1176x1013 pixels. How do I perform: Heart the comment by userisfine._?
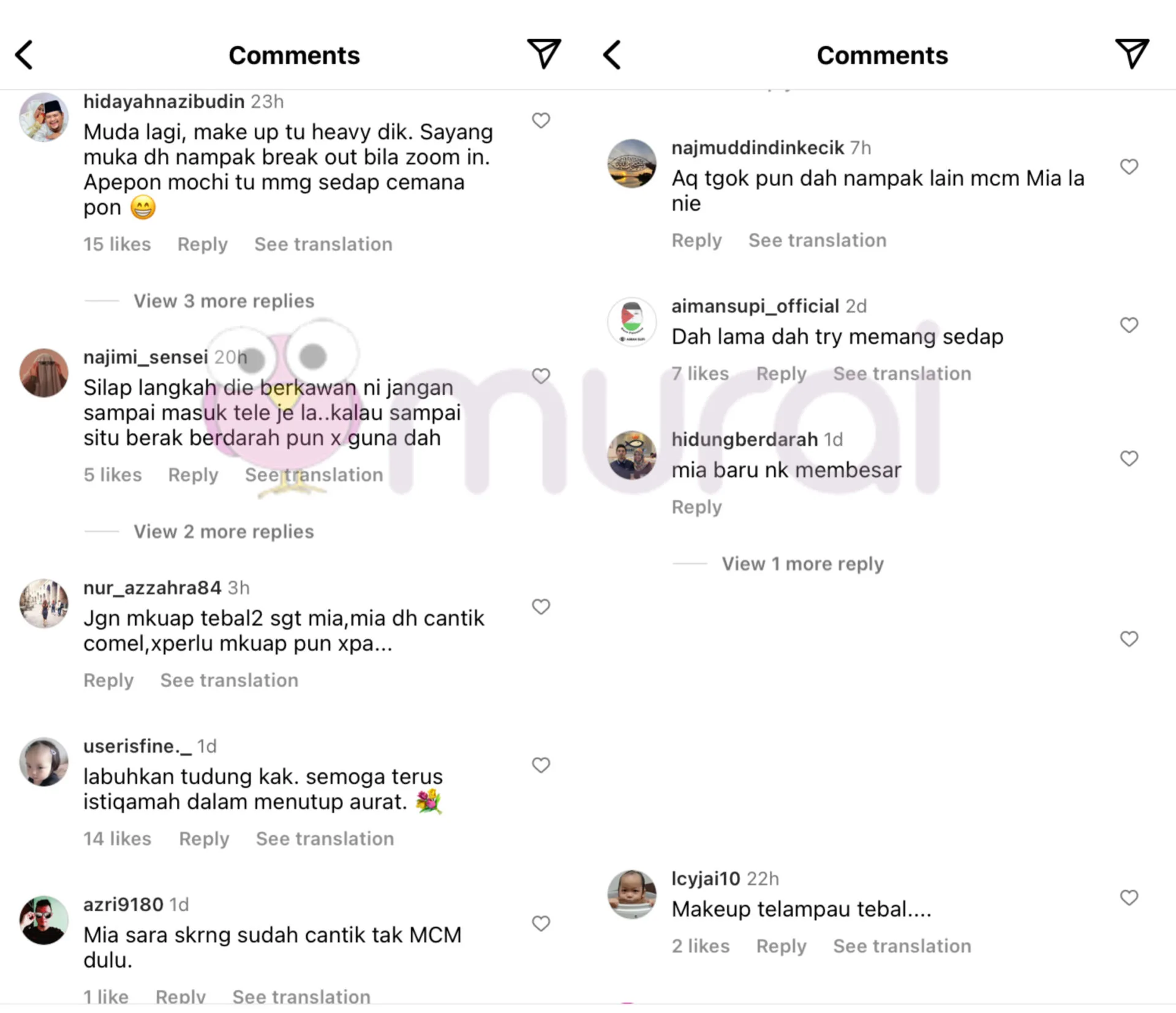[541, 765]
